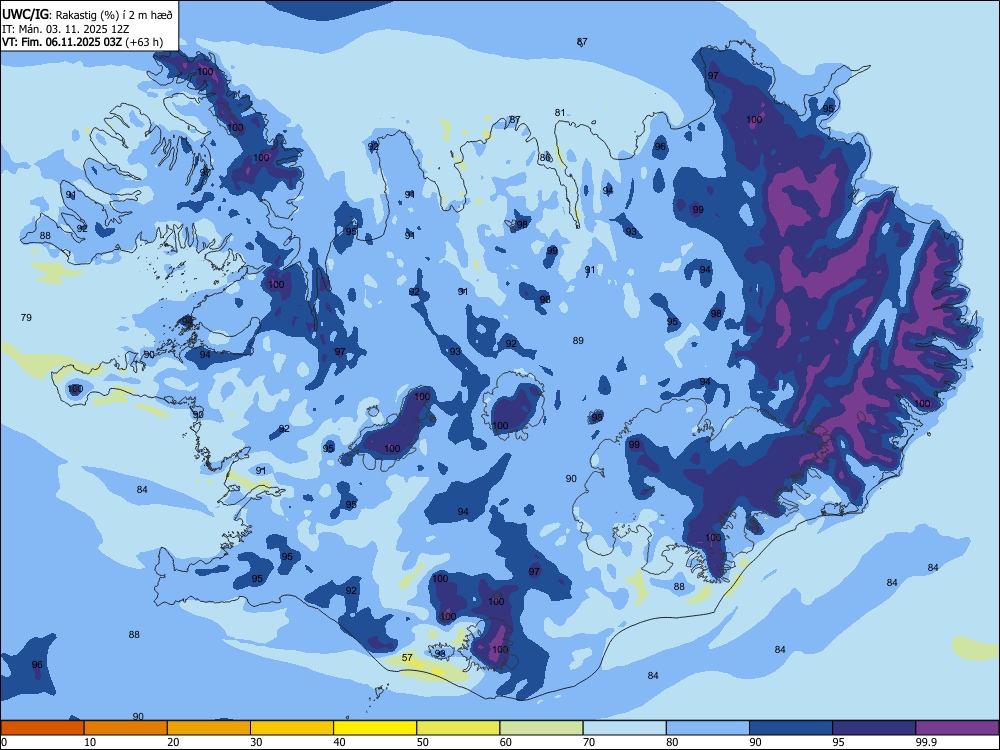
Task: Click the "Rakastig (%) í 2 m hæð" title
Action: point(114,15)
